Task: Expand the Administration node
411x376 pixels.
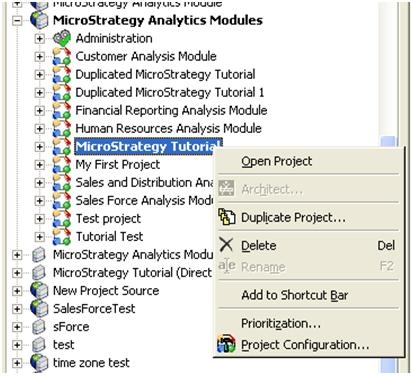Action: click(x=39, y=38)
